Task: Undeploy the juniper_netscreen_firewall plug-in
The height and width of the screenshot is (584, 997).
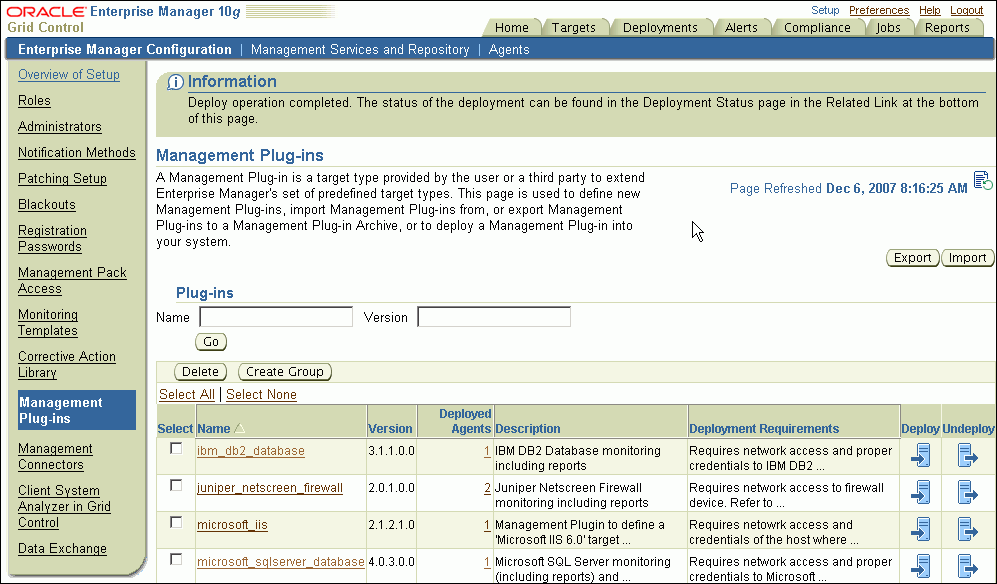Action: click(x=967, y=493)
